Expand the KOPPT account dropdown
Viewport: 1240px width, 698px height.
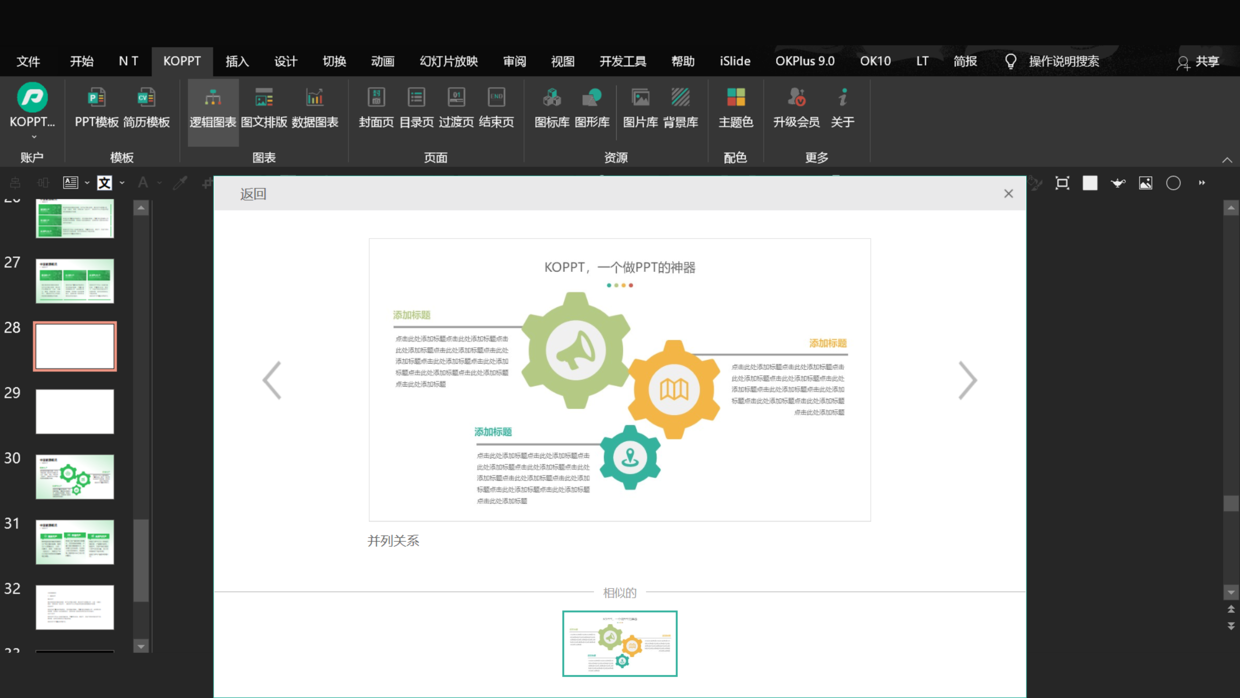[32, 136]
